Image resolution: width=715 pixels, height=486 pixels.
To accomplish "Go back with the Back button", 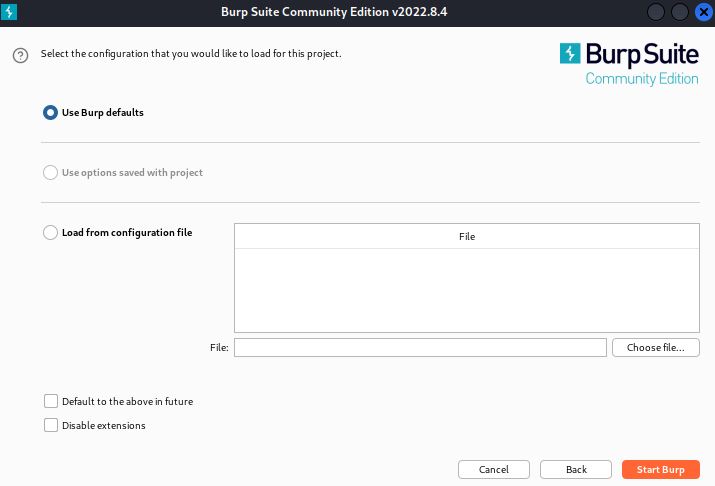I will (x=576, y=470).
